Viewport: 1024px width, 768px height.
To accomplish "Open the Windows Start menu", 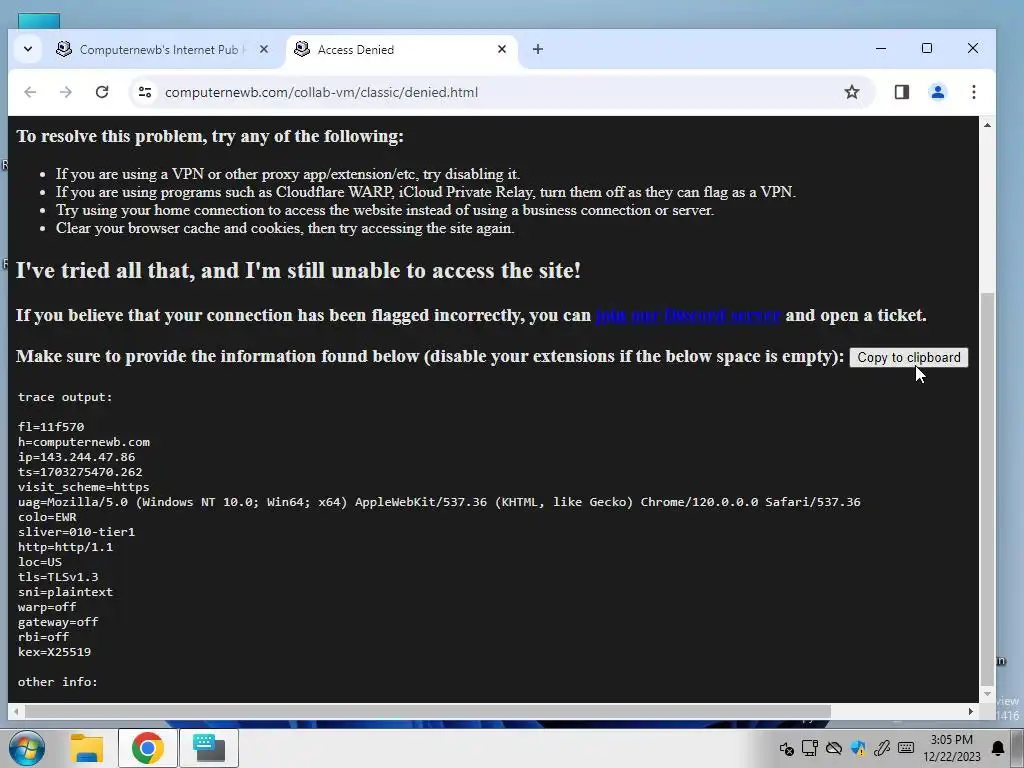I will click(x=27, y=748).
